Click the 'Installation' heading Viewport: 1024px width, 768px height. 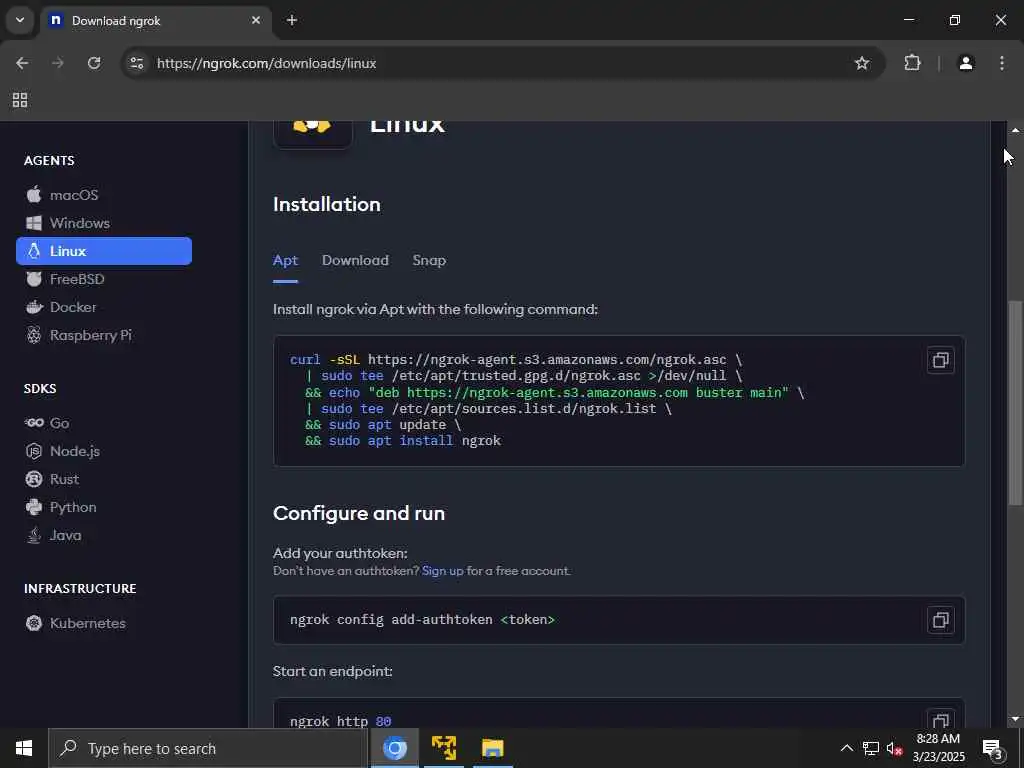327,204
